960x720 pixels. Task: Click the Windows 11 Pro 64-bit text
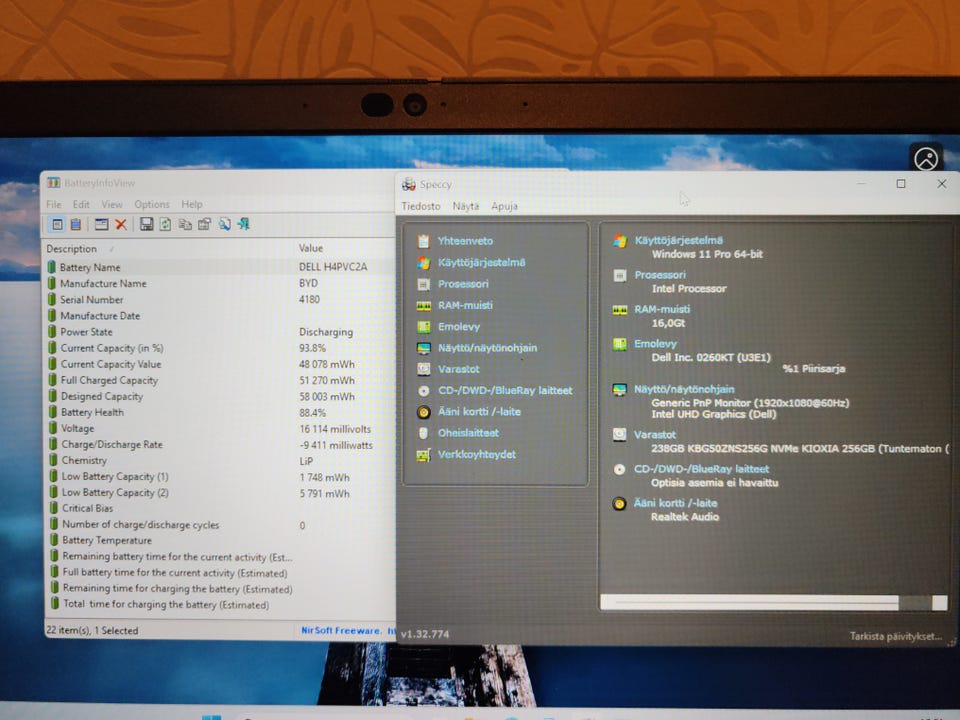tap(707, 254)
